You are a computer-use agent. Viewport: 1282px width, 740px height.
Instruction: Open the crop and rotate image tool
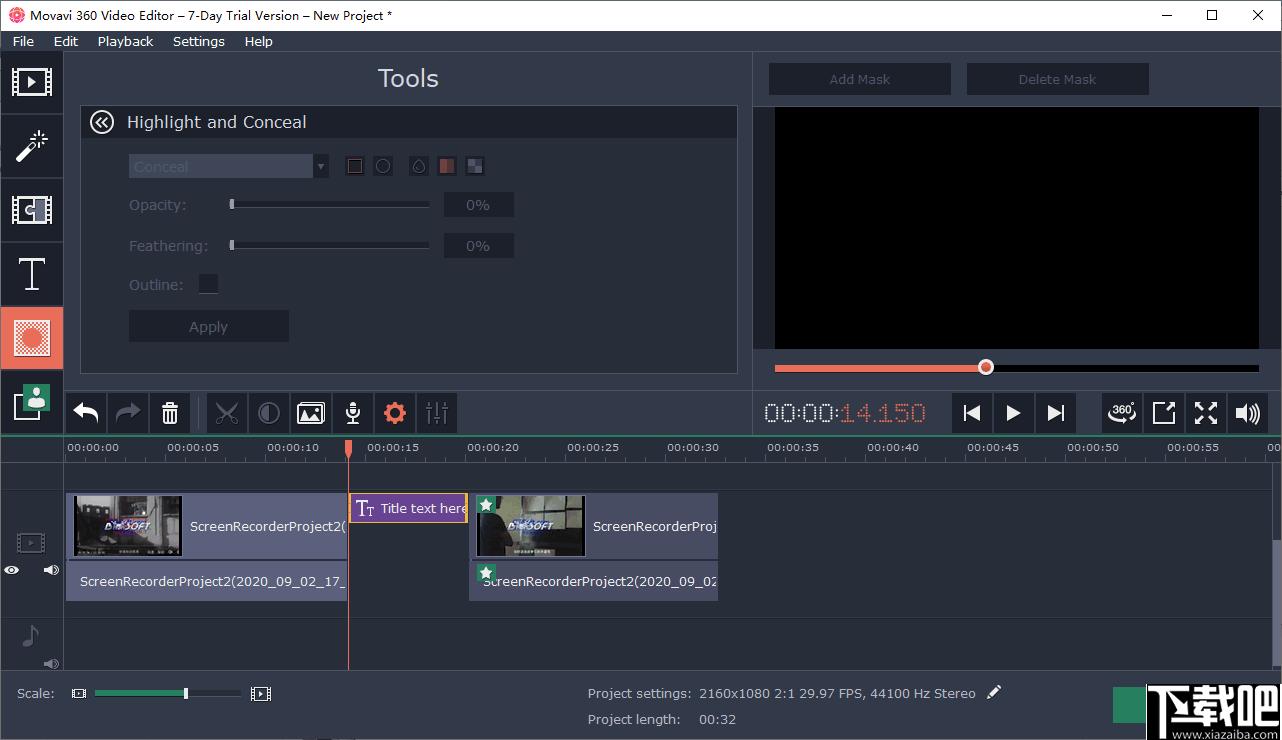pos(311,413)
